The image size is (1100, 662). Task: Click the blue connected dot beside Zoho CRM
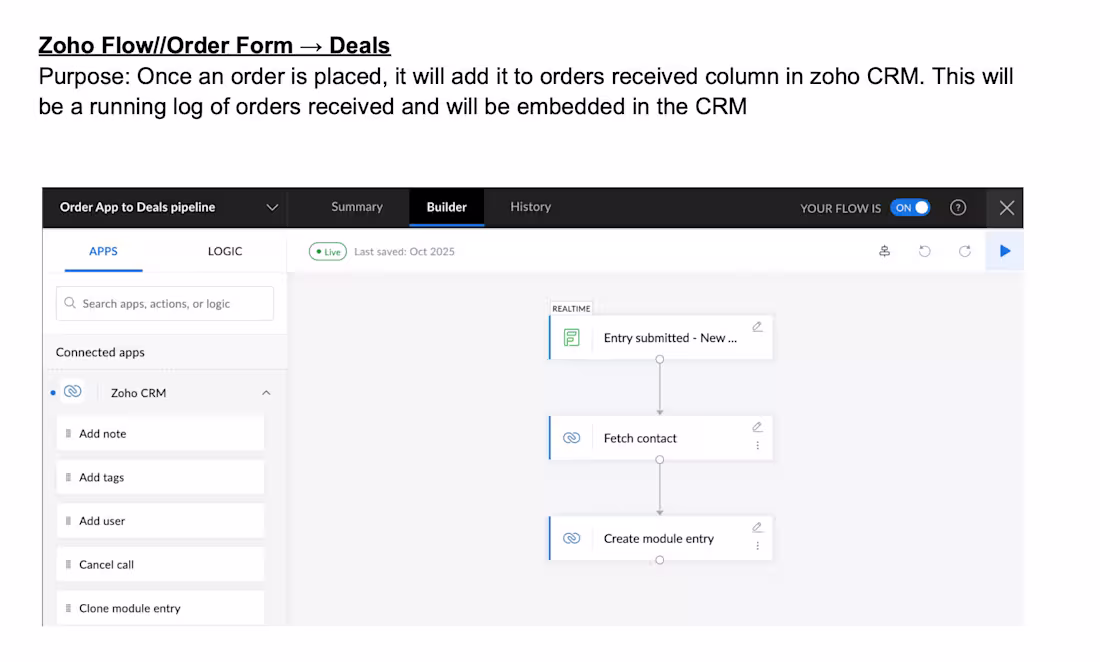pos(53,392)
